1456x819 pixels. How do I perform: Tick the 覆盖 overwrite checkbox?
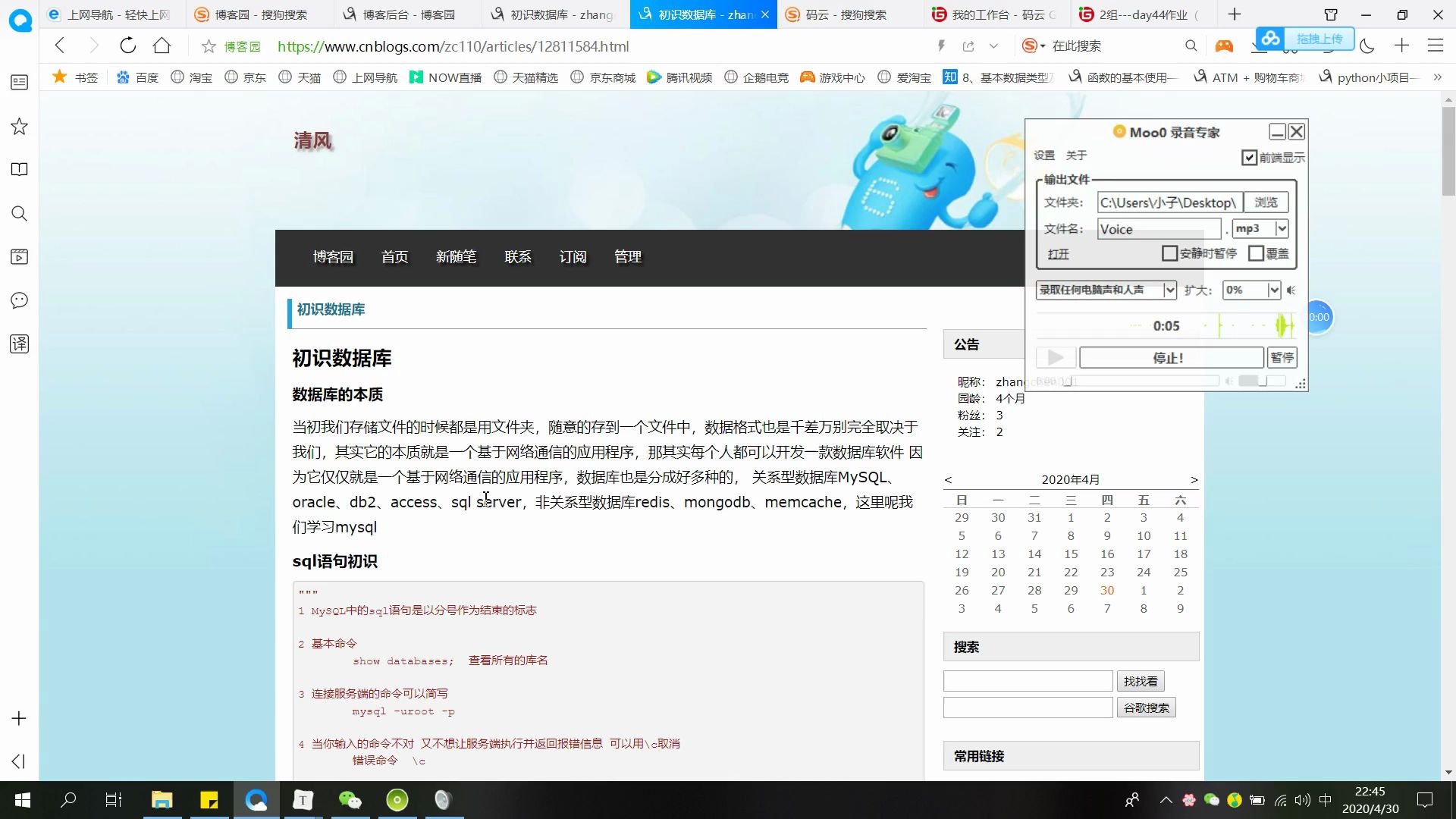pos(1256,253)
